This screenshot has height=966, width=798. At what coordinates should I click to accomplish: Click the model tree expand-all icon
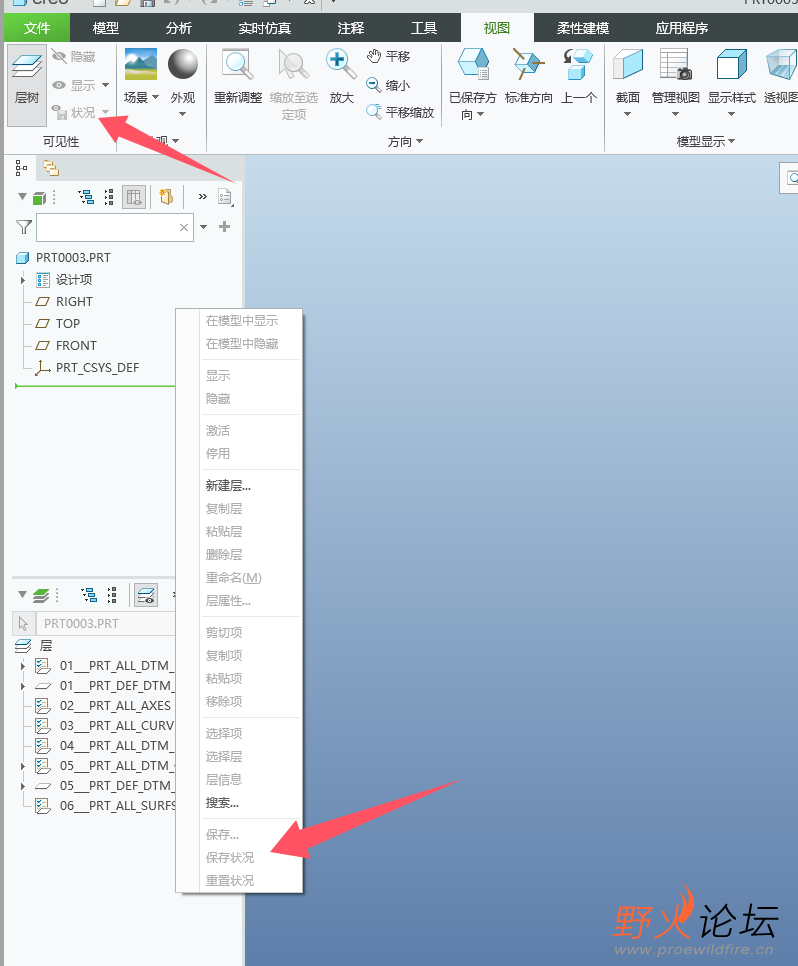tap(86, 197)
